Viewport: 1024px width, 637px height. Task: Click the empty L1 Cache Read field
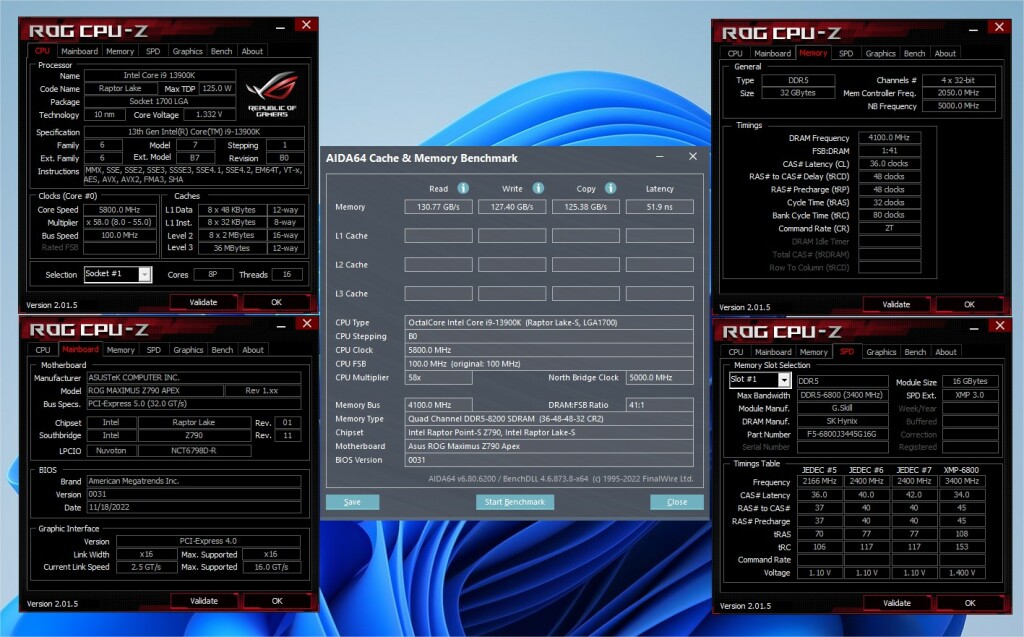click(x=438, y=235)
